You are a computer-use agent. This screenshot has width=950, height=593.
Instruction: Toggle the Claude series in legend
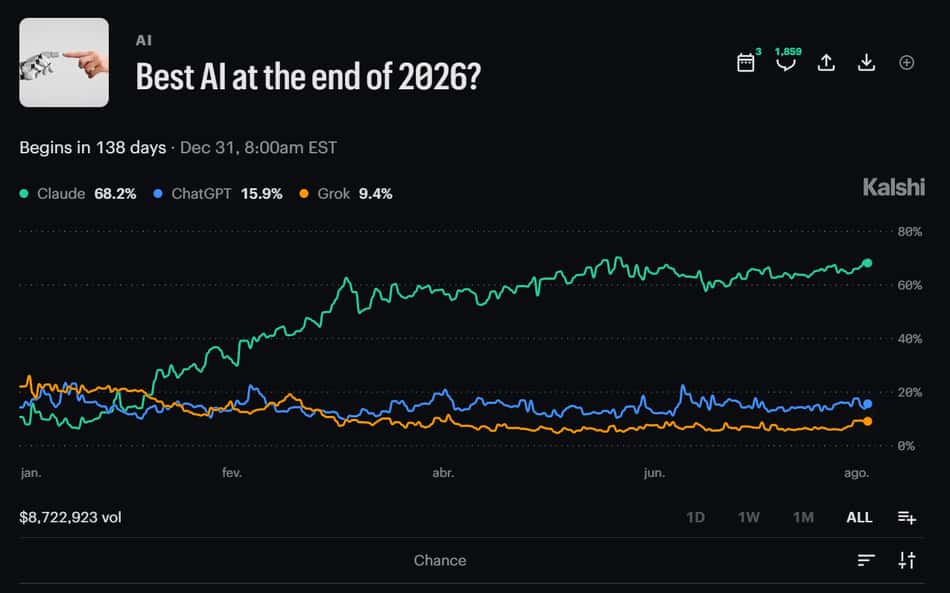78,194
